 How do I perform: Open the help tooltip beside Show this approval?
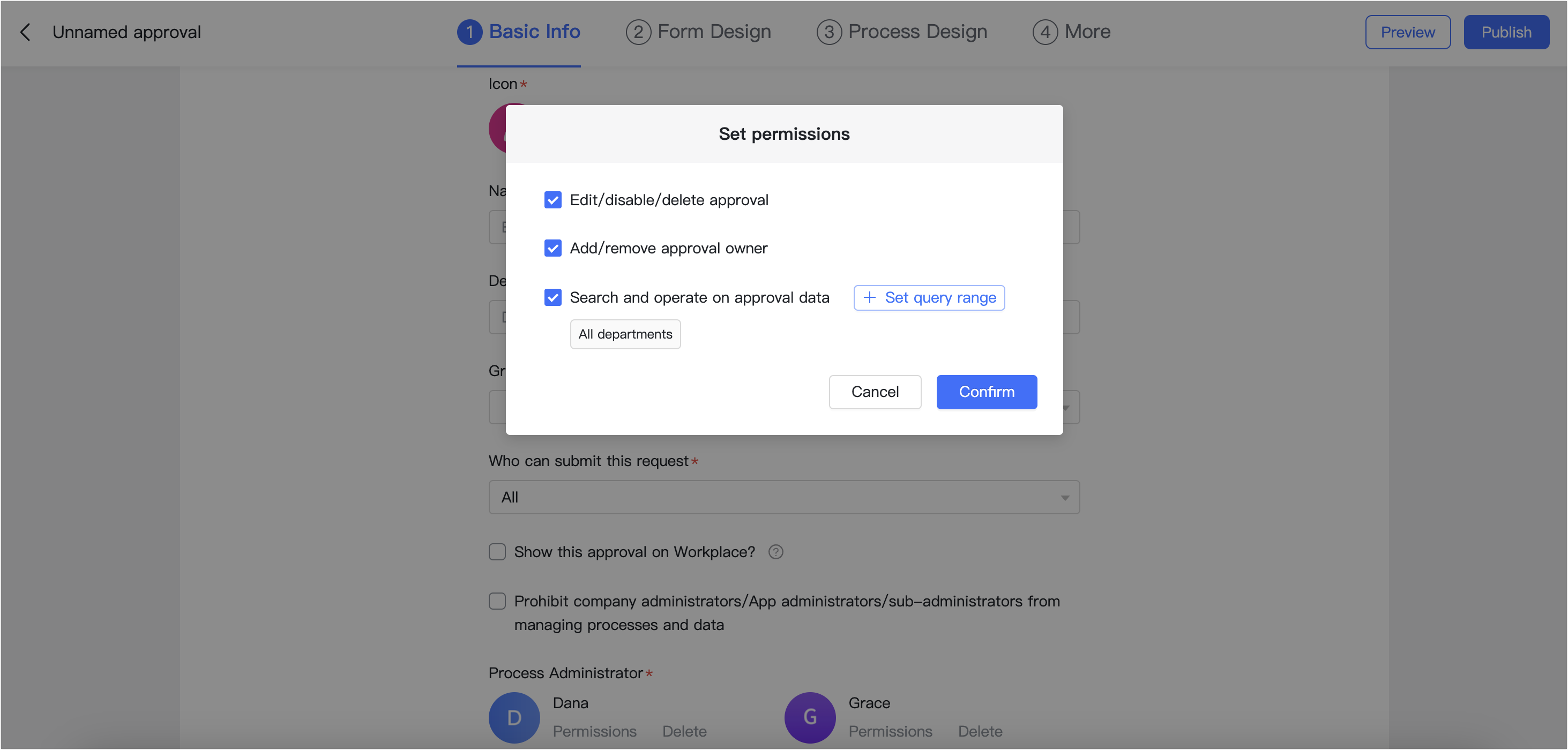(x=776, y=552)
